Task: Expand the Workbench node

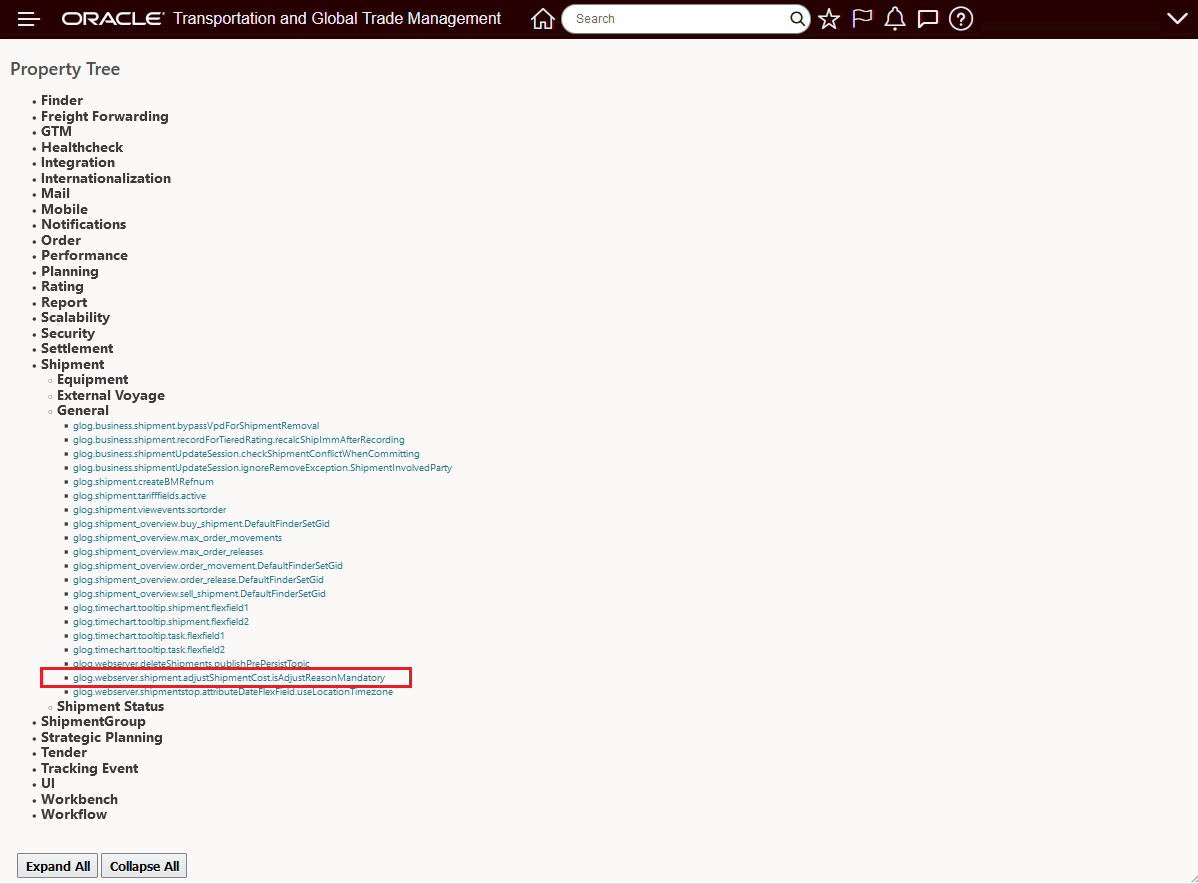Action: pos(79,799)
